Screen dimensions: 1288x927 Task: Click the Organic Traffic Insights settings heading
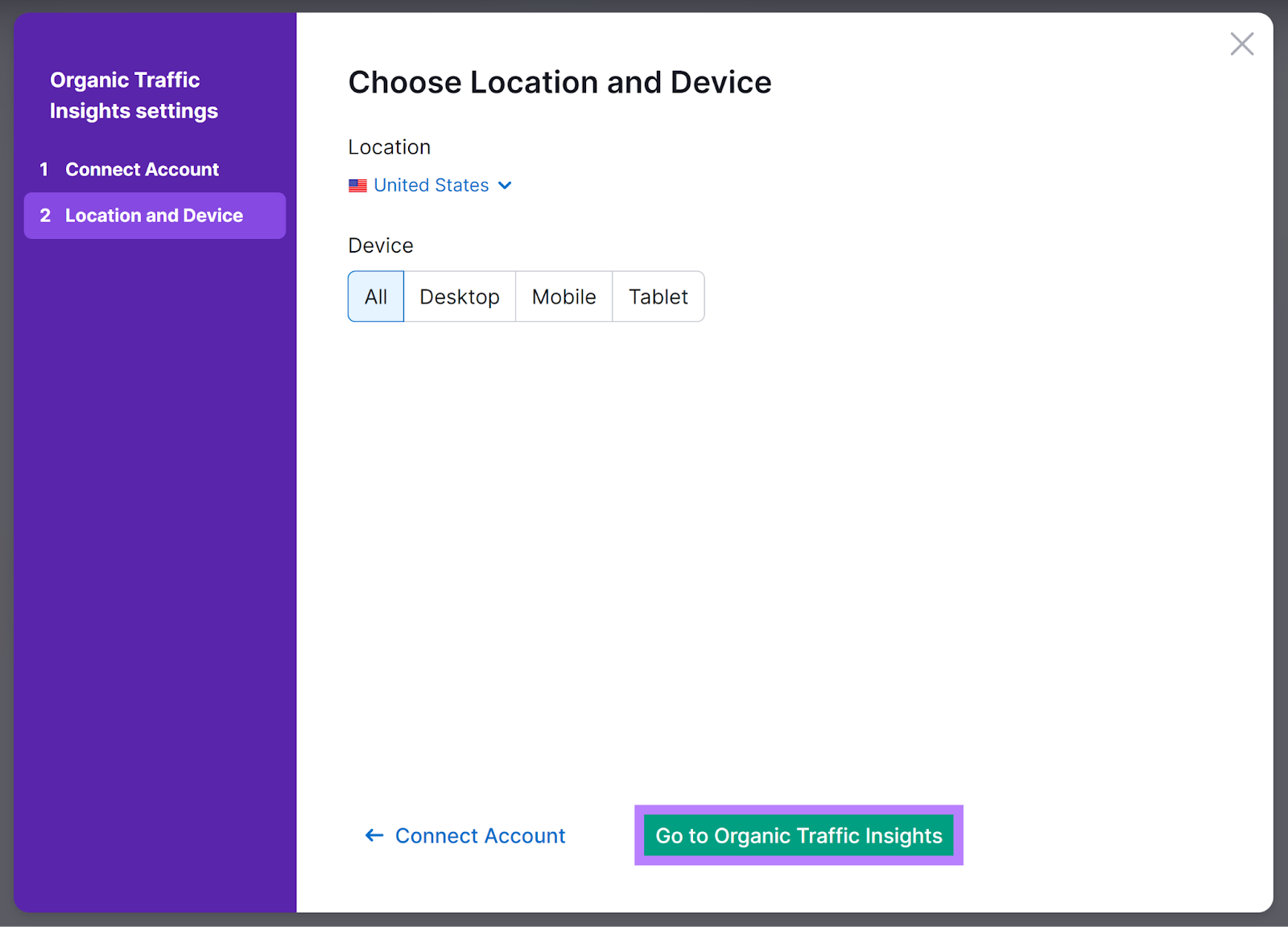(x=134, y=95)
